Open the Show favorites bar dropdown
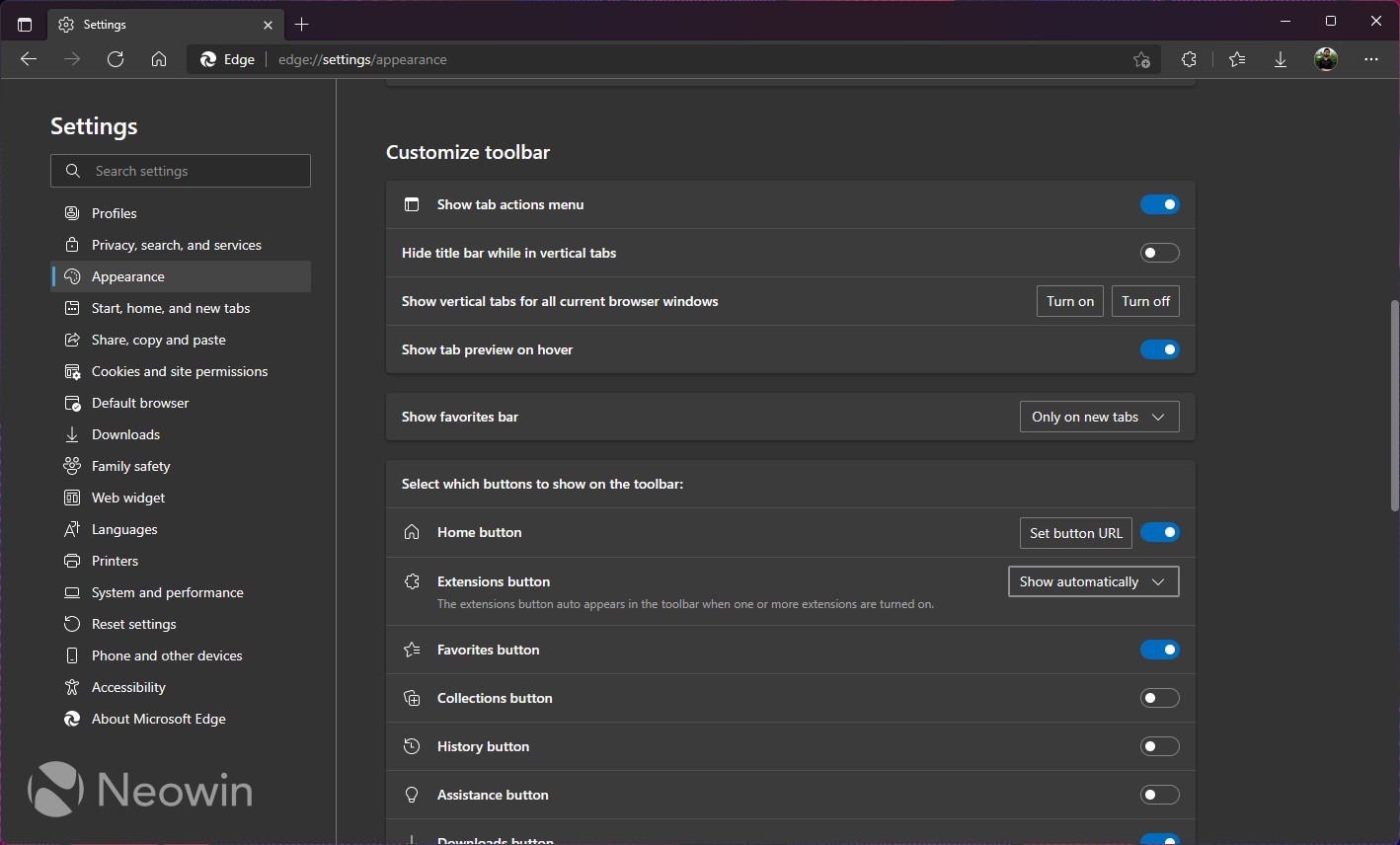The image size is (1400, 845). pos(1099,417)
